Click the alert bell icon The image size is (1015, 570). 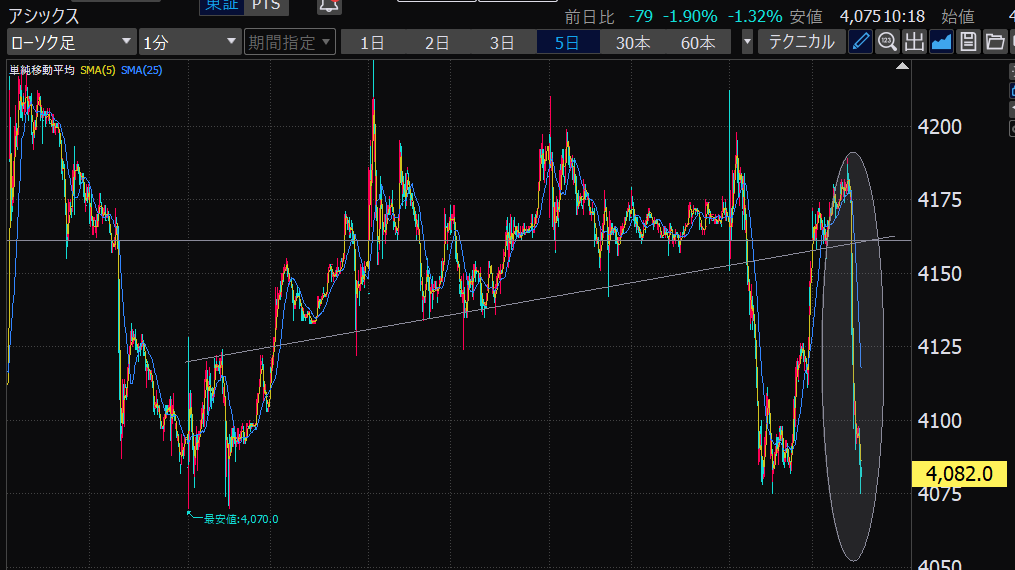[328, 6]
